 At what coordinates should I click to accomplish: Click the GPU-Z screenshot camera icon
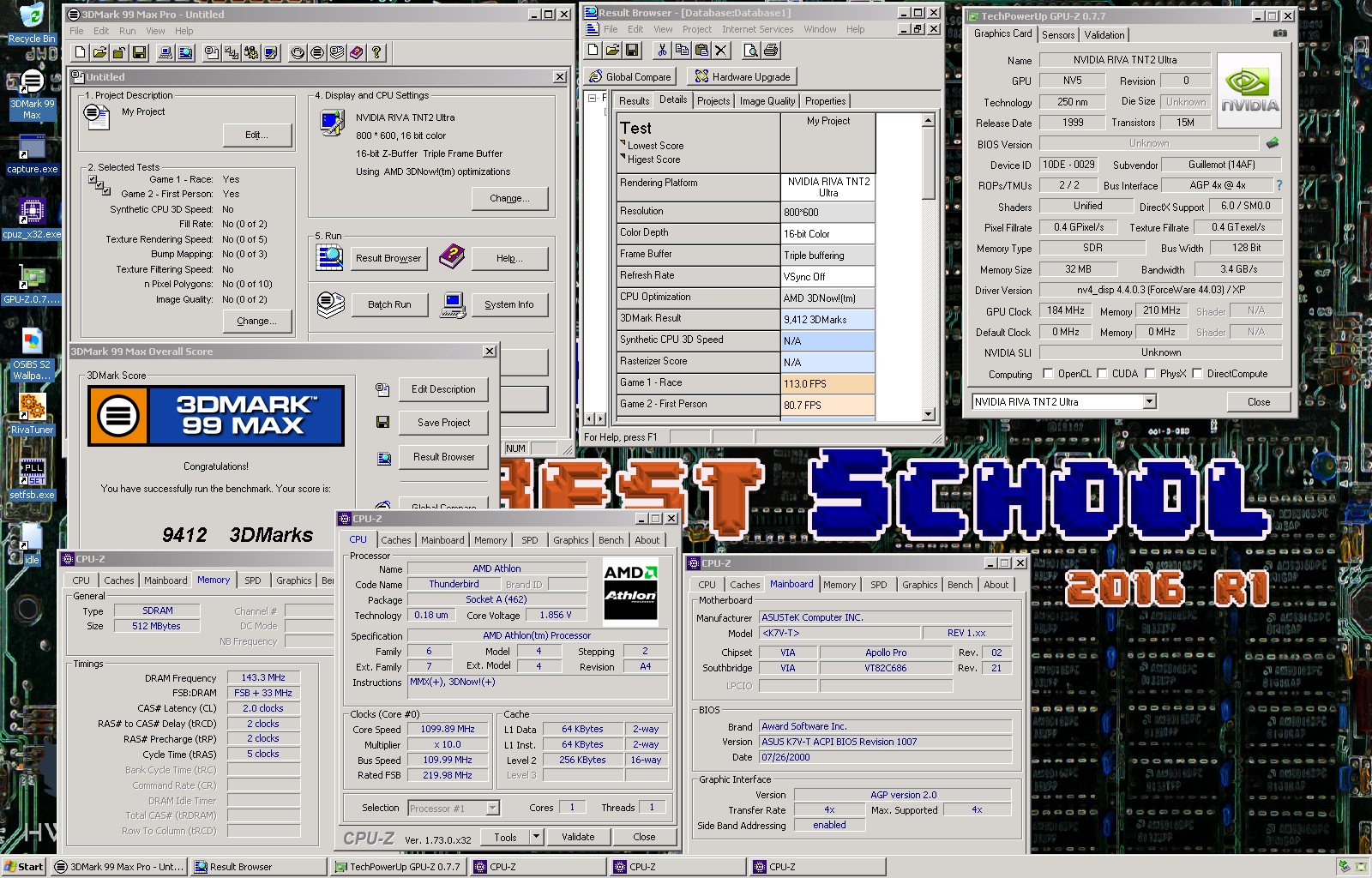1280,33
